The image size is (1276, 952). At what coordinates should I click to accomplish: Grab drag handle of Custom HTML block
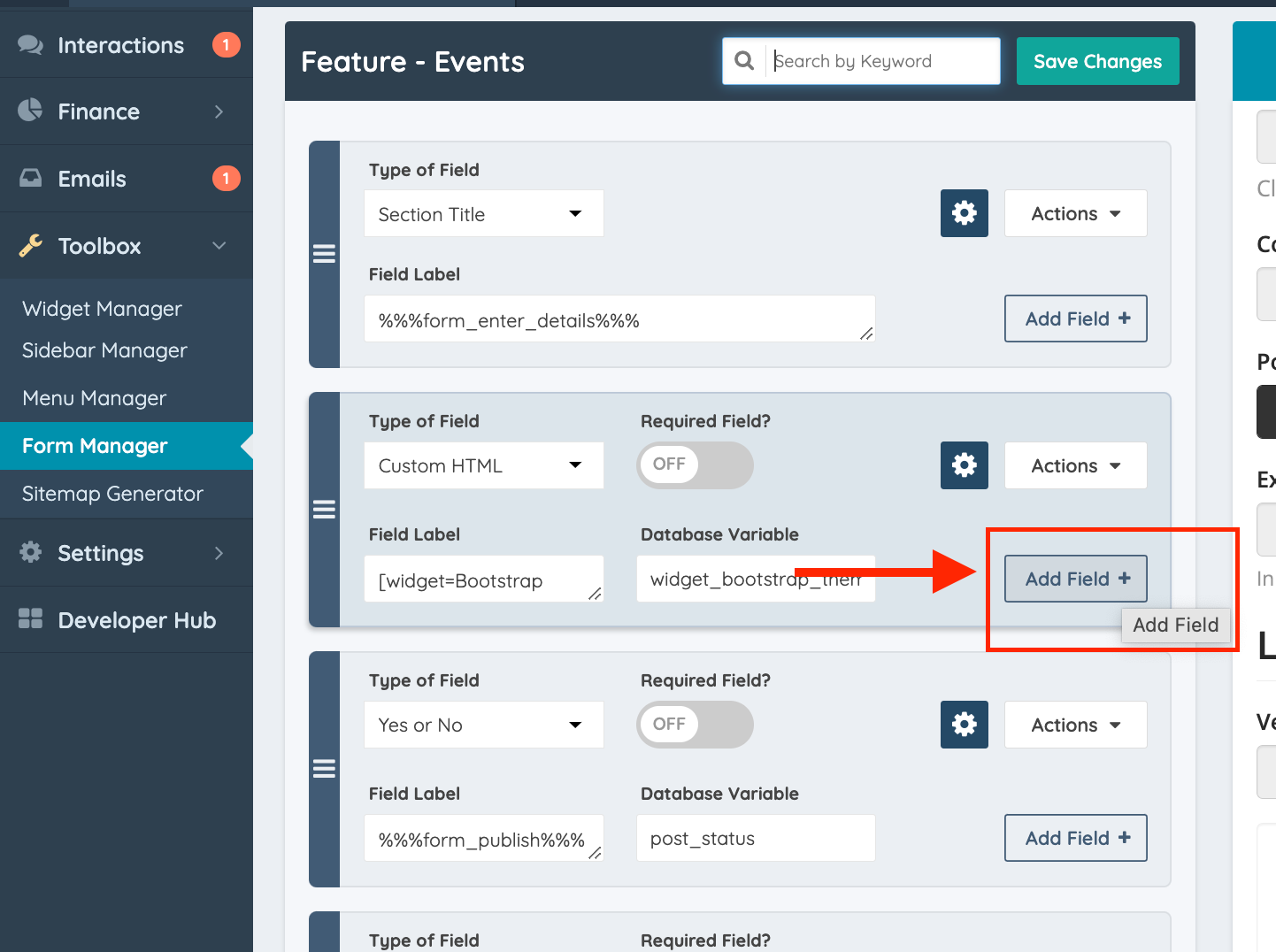click(324, 509)
